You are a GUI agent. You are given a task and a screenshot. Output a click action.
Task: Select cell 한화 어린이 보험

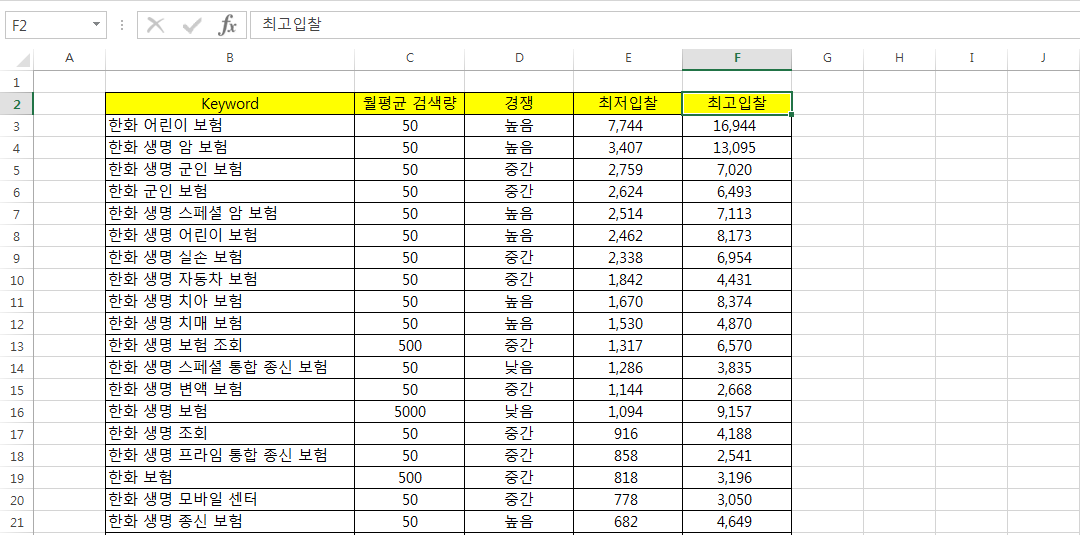[x=230, y=125]
